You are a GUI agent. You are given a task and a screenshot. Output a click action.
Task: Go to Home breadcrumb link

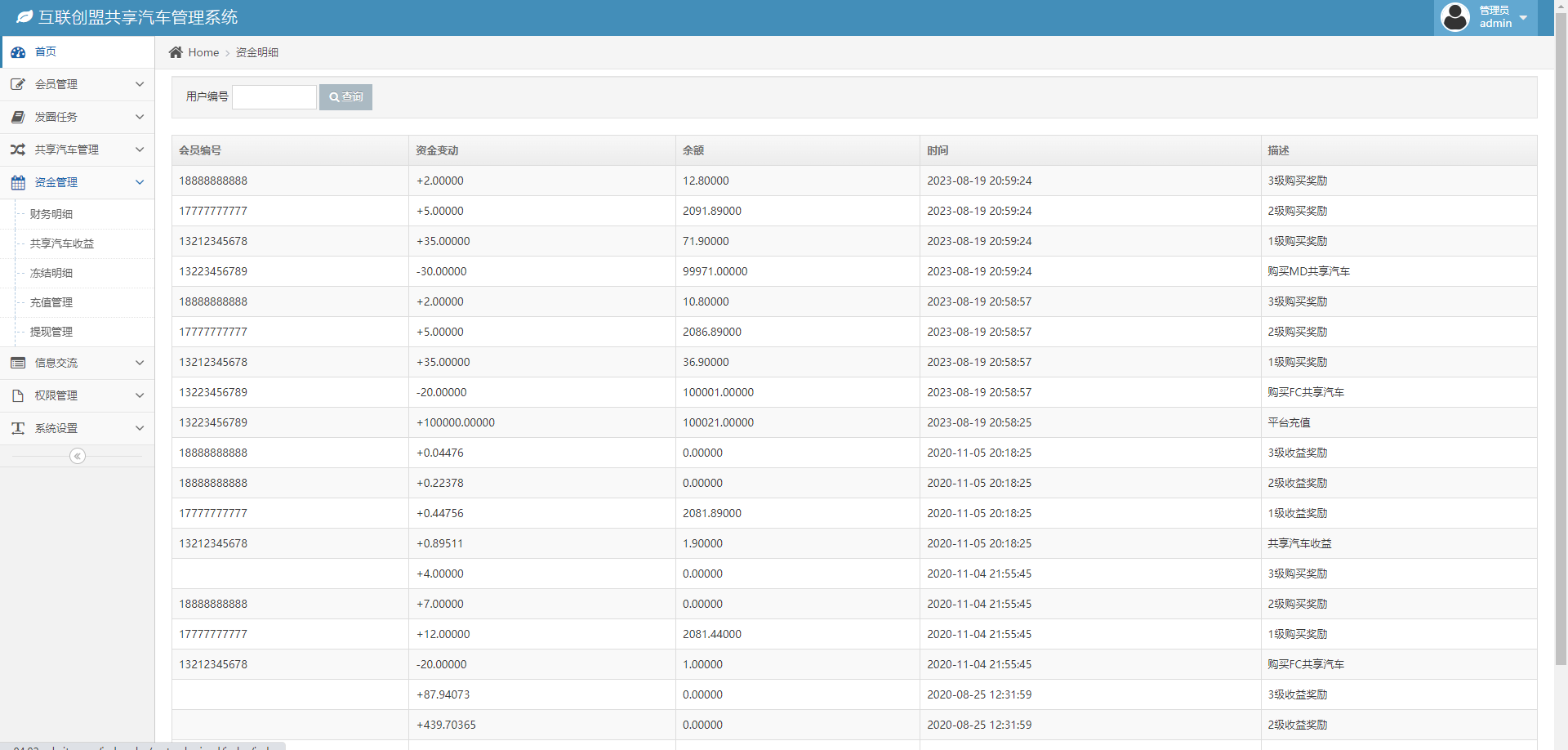(x=203, y=52)
